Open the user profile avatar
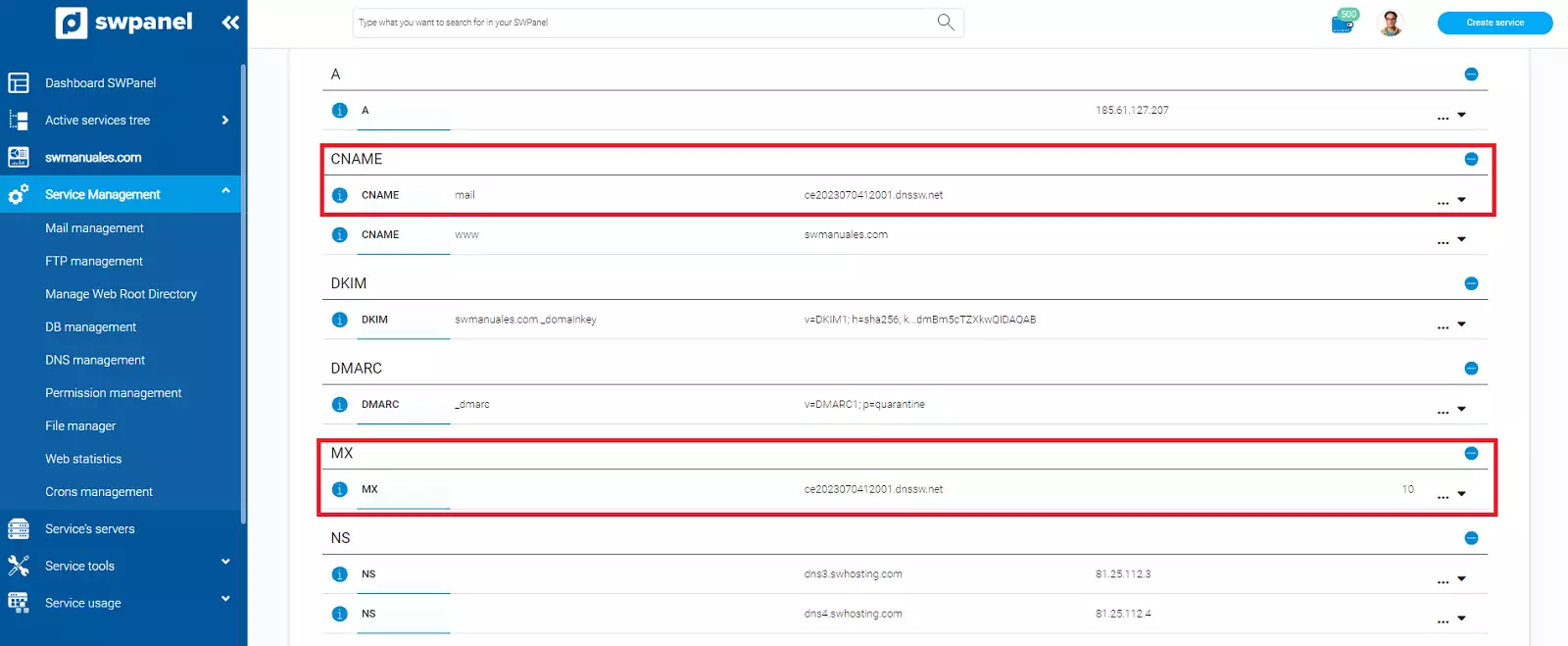 (x=1390, y=23)
